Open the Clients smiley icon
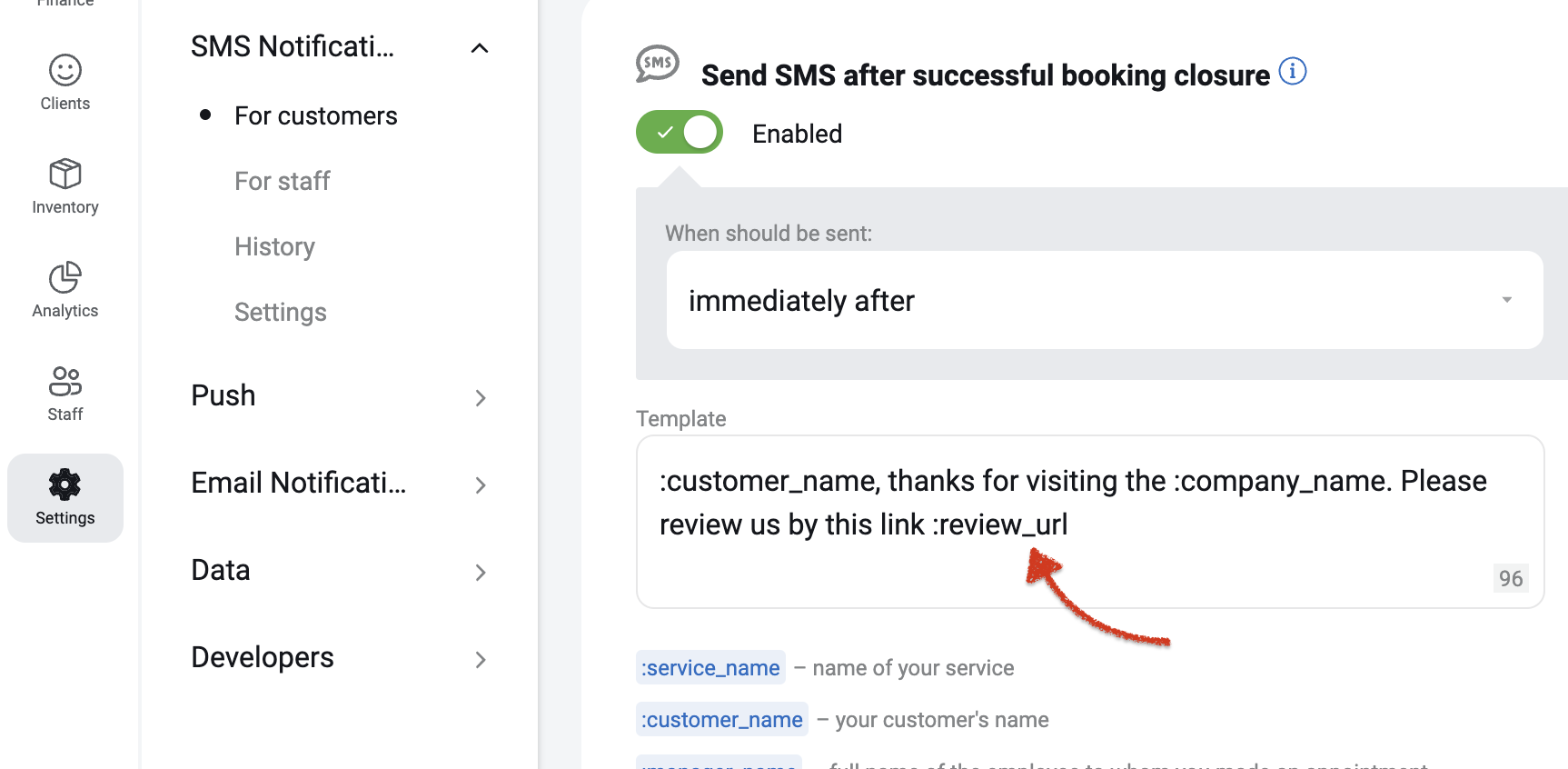This screenshot has width=1568, height=769. 65,70
